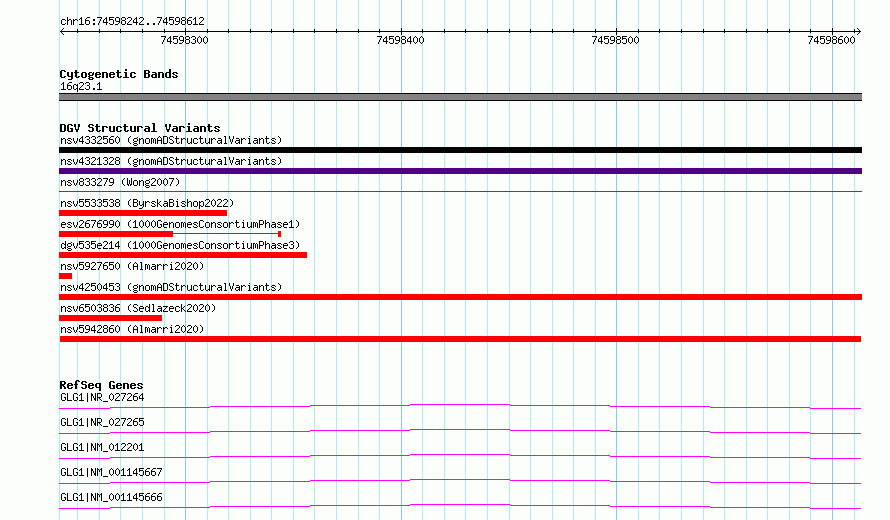Open gene GLG1|NM_001145666 label
Viewport: 890px width, 520px height.
click(111, 497)
